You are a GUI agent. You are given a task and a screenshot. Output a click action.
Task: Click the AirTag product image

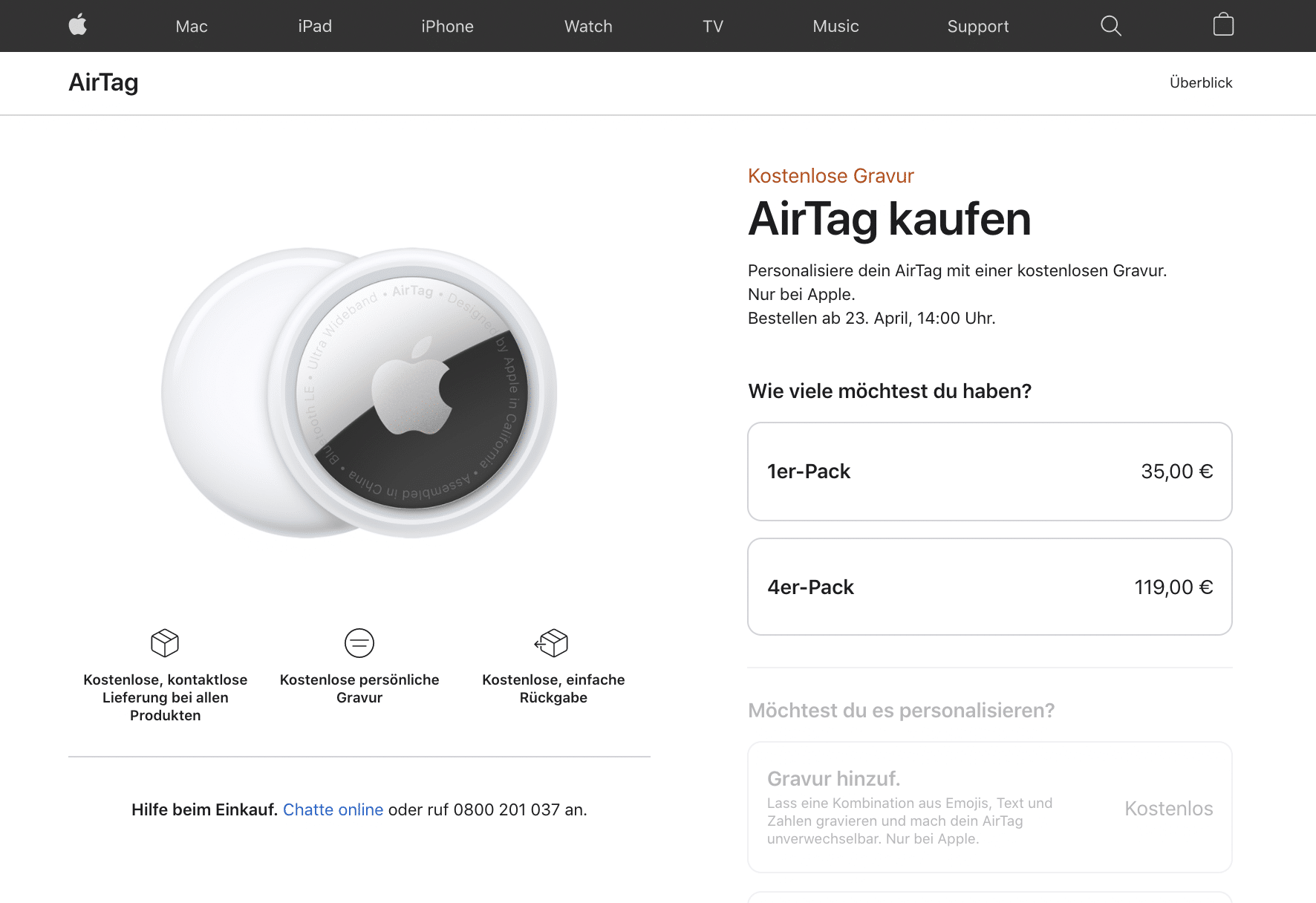pos(359,392)
